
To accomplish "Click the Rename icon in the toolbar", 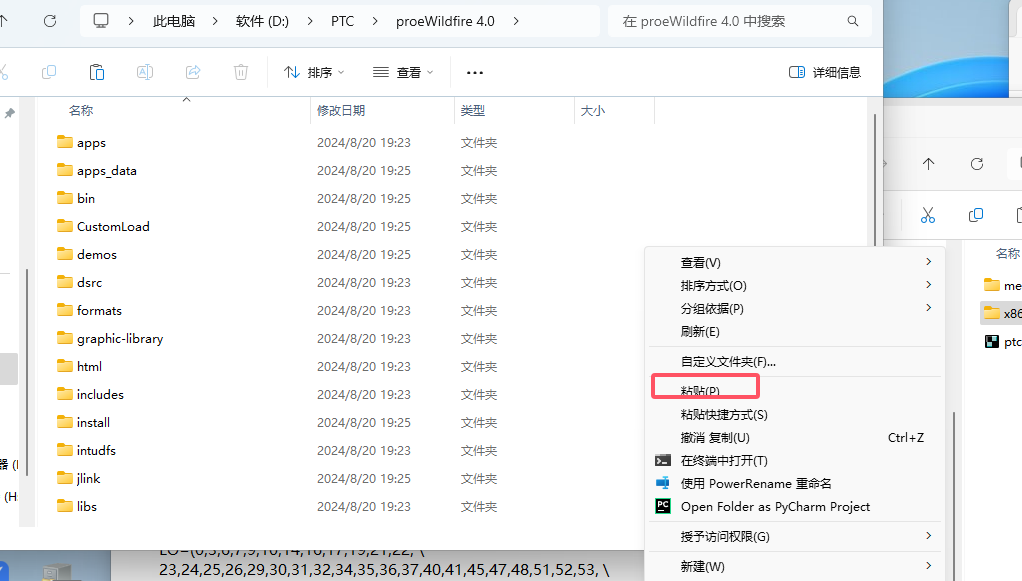I will pyautogui.click(x=145, y=72).
